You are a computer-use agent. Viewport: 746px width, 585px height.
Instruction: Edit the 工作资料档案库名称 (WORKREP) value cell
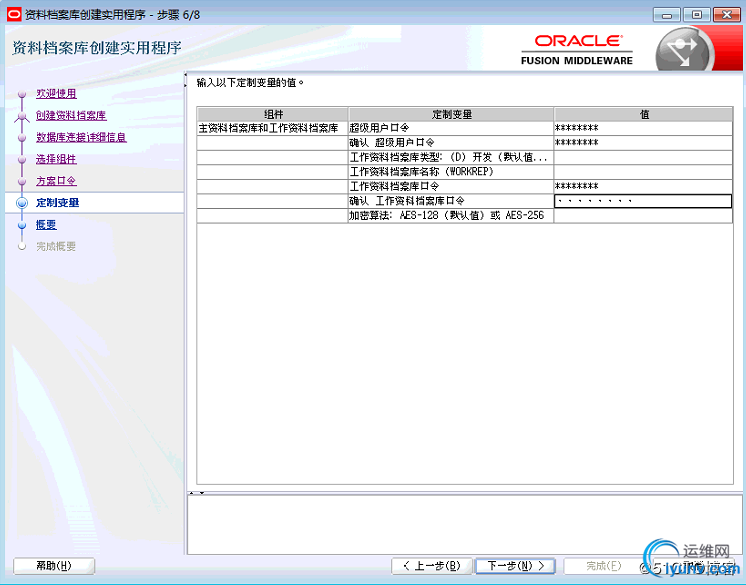pos(643,172)
